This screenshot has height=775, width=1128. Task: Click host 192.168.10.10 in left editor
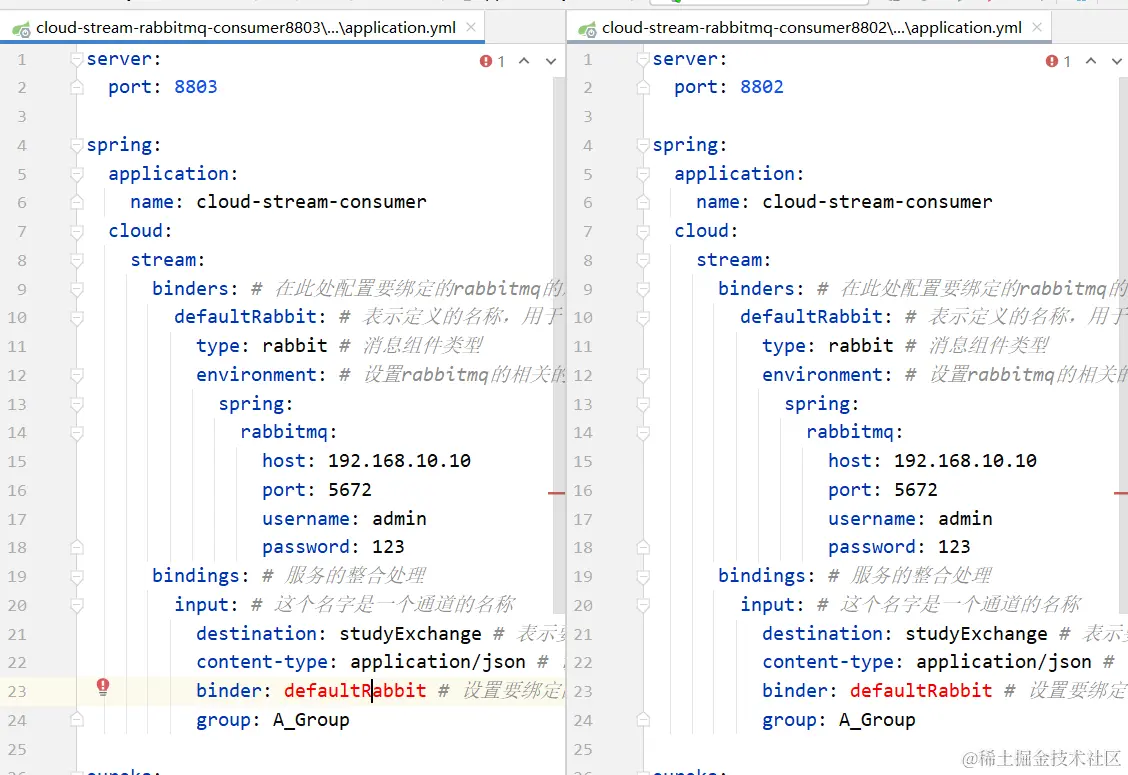pyautogui.click(x=399, y=461)
